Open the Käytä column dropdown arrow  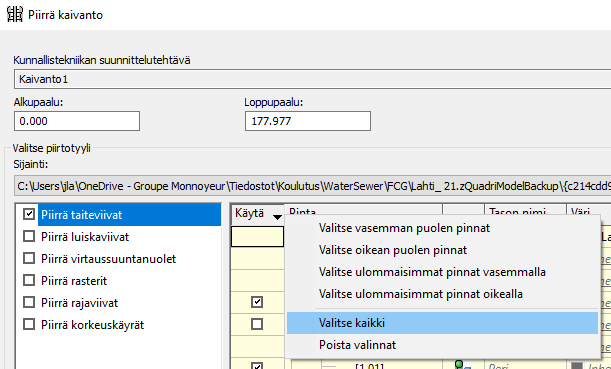point(277,217)
